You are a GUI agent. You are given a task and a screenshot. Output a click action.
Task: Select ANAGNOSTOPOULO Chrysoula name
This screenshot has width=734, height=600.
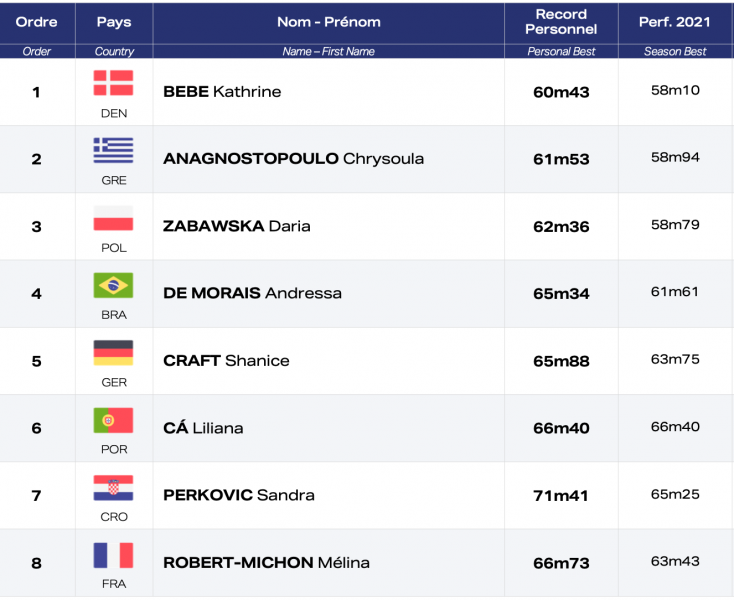[x=293, y=159]
